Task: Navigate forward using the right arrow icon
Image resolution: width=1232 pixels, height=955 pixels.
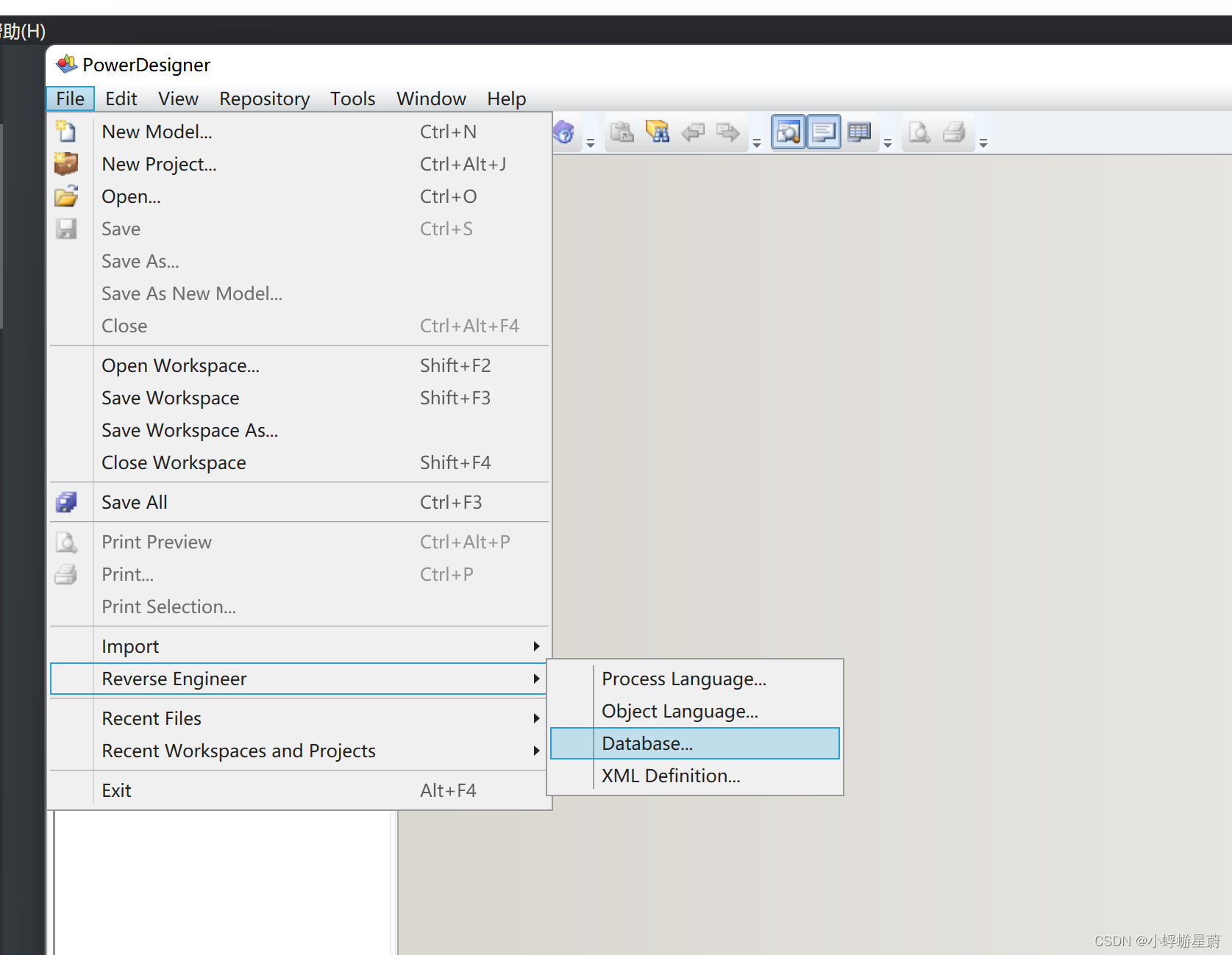Action: coord(727,132)
